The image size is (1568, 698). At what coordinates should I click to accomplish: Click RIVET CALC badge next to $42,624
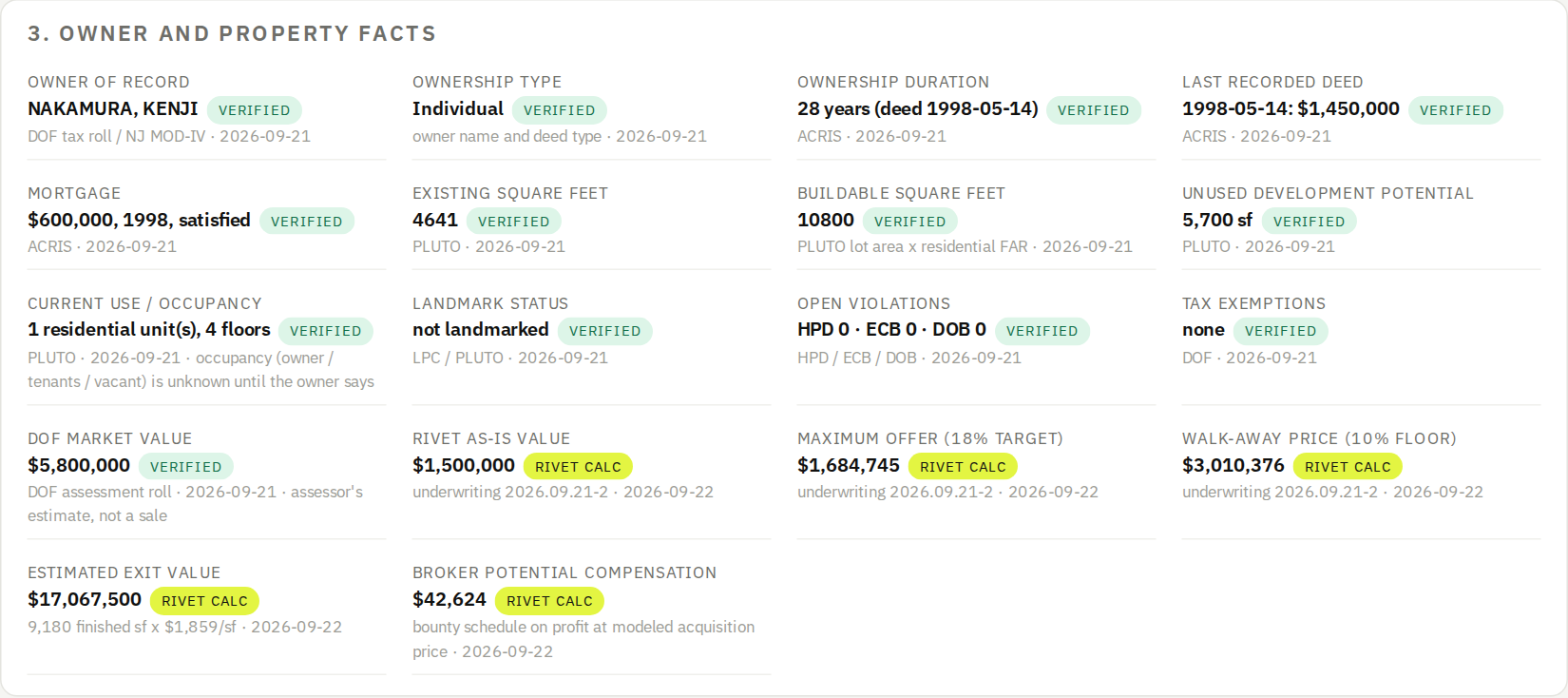click(x=549, y=601)
